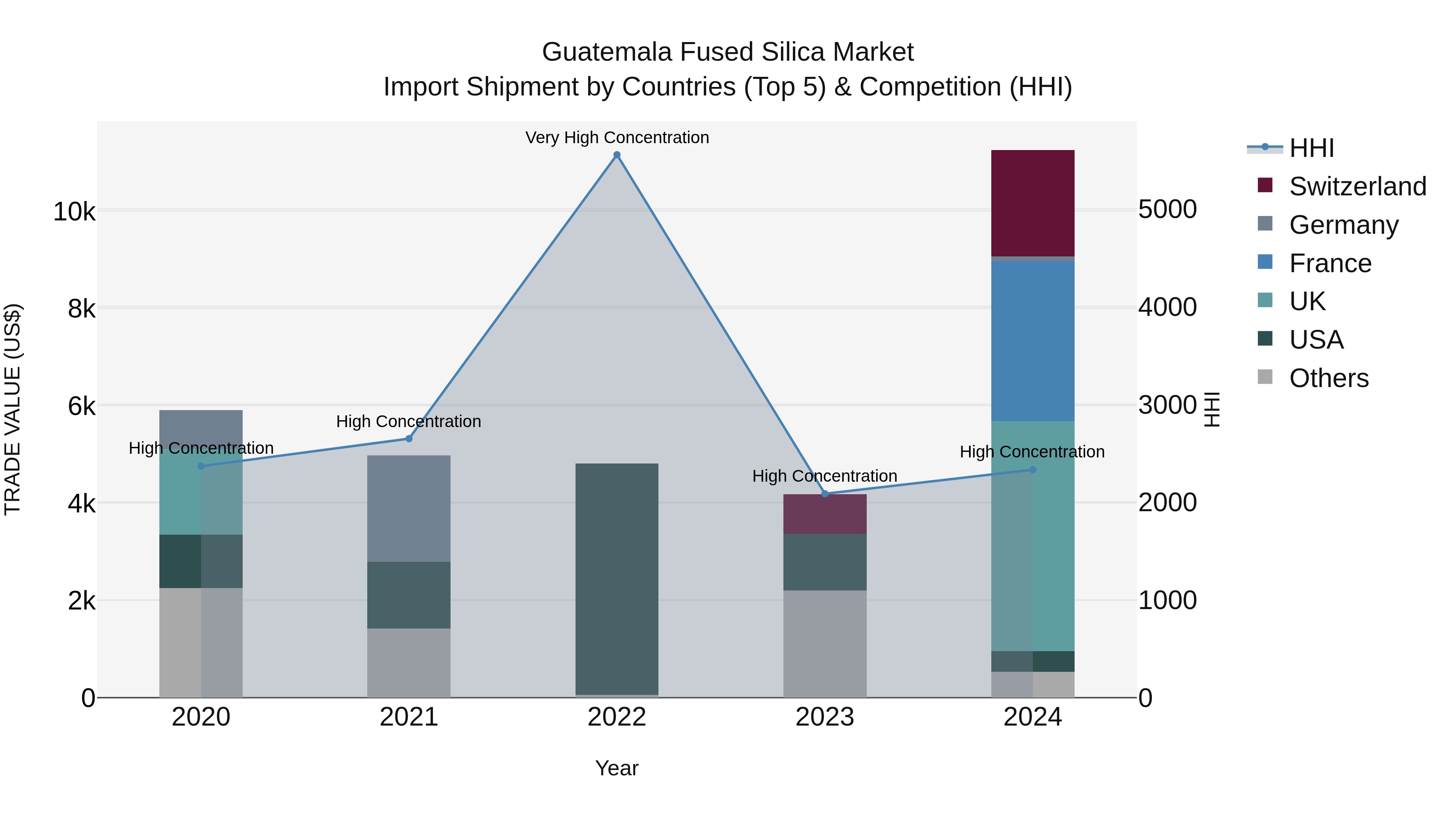Click the Others gray color swatch
The height and width of the screenshot is (819, 1456).
pyautogui.click(x=1265, y=377)
